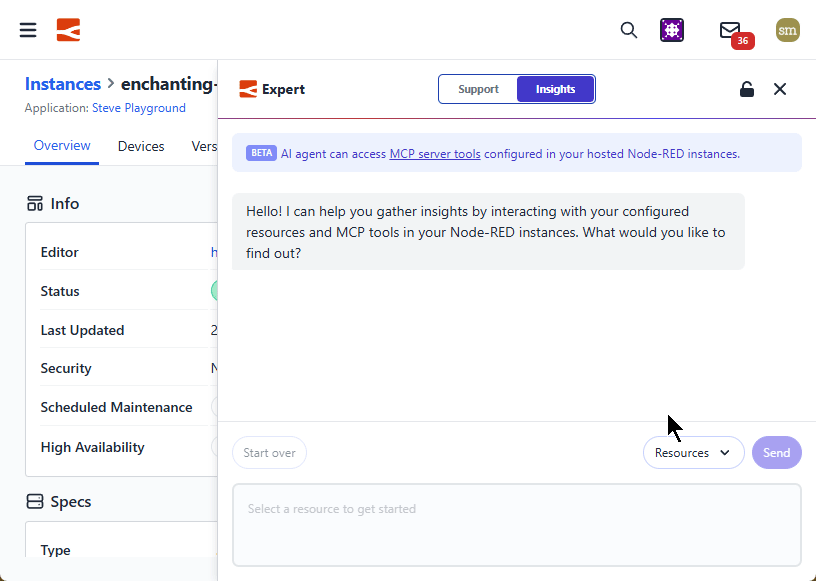
Task: Open the search icon in the top bar
Action: pyautogui.click(x=629, y=30)
